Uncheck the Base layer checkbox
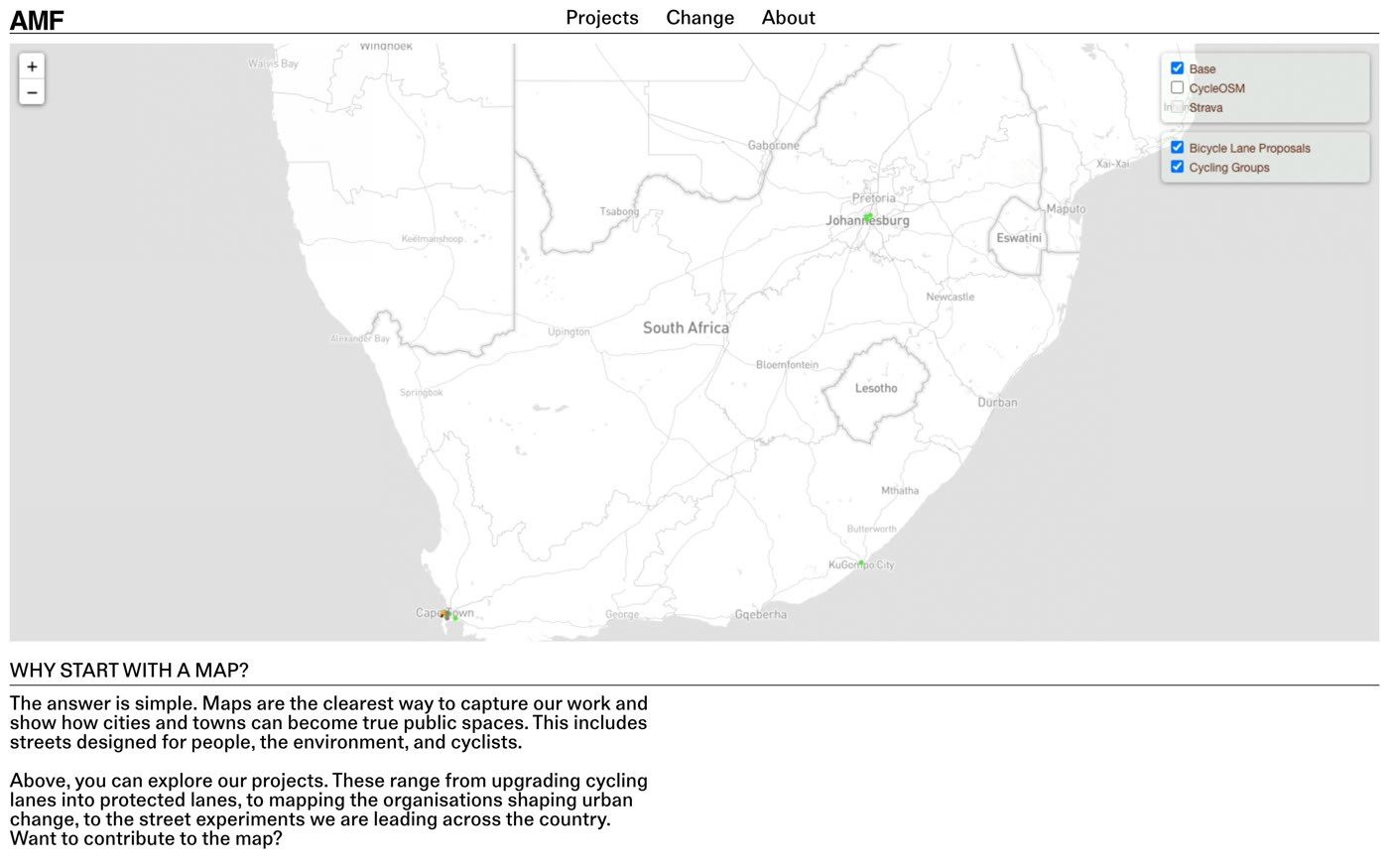1389x868 pixels. [1177, 68]
